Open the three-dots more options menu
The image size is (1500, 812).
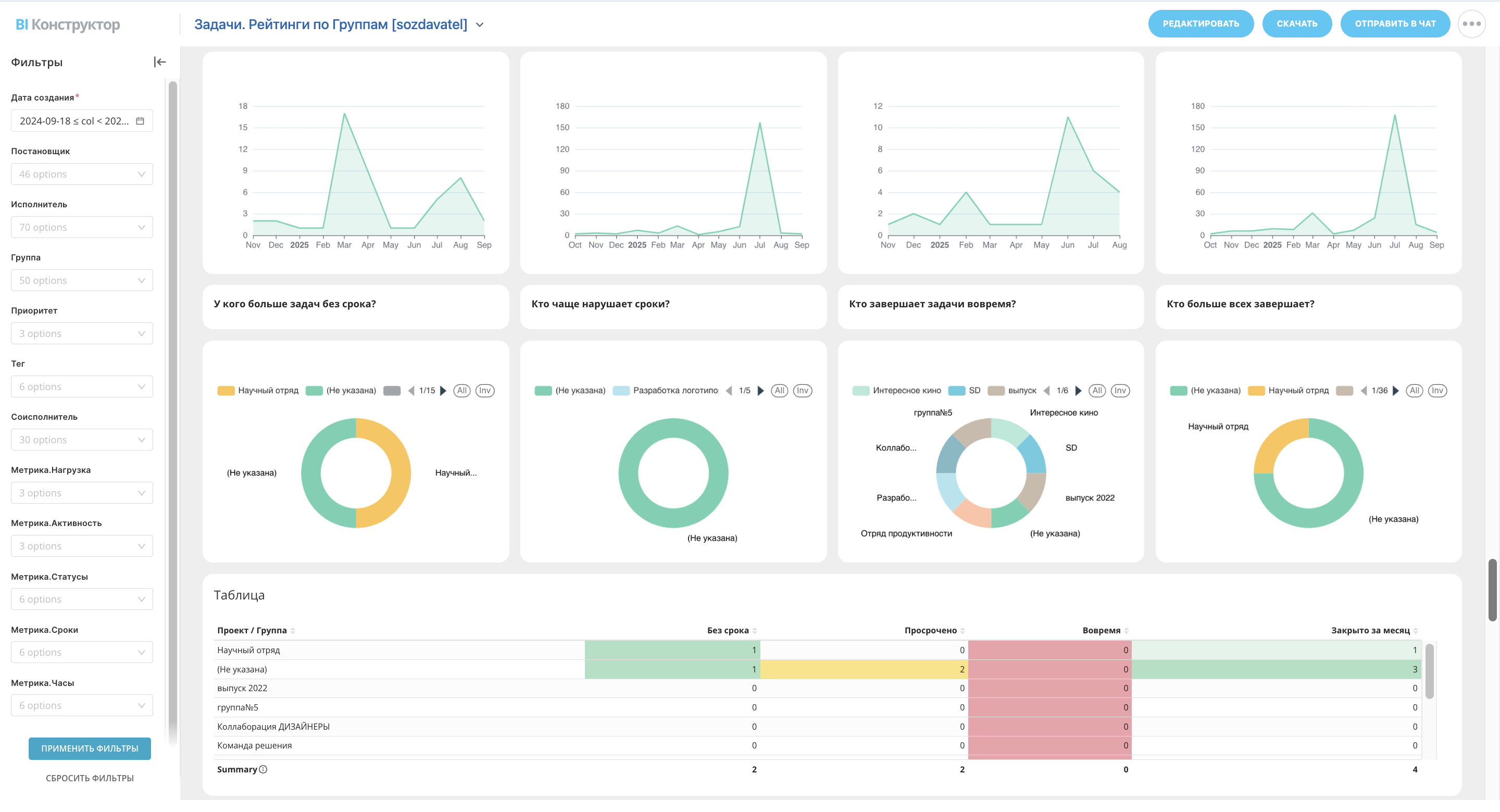[1471, 24]
